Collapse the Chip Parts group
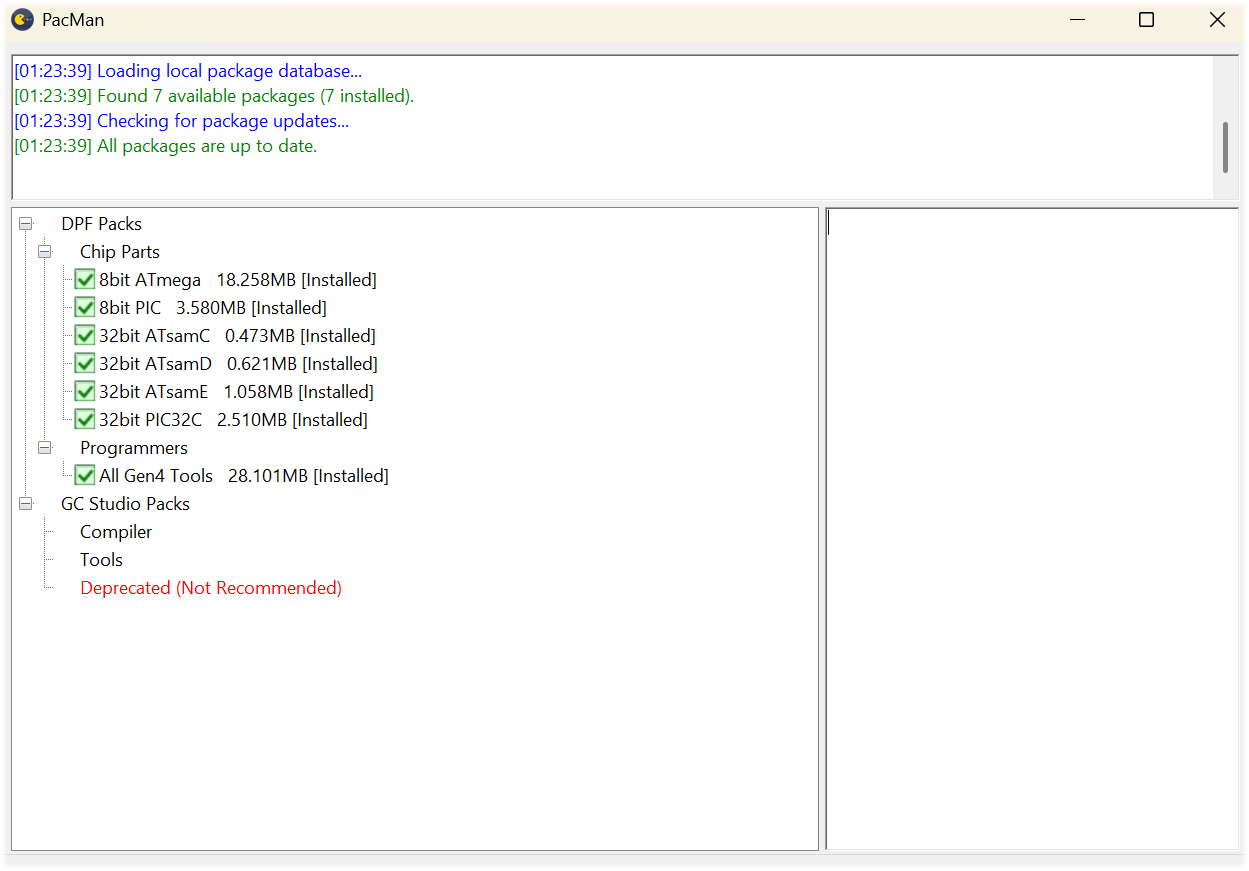The image size is (1249, 871). (x=45, y=252)
